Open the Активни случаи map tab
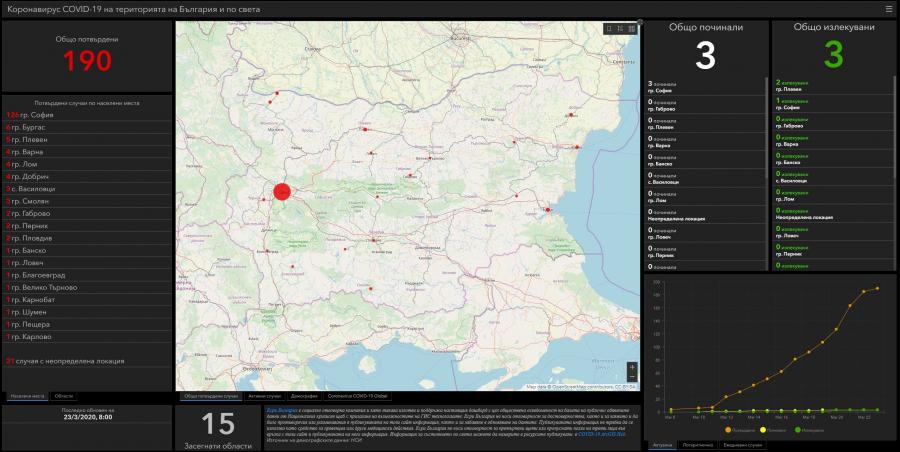 pos(265,397)
